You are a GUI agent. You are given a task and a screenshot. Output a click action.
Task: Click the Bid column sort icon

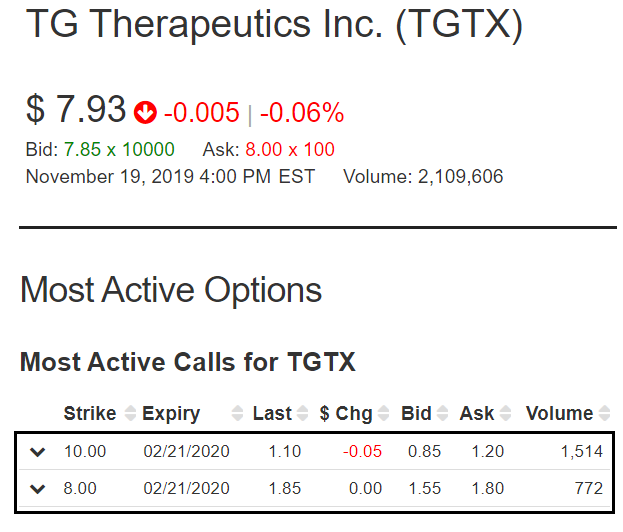[x=443, y=413]
